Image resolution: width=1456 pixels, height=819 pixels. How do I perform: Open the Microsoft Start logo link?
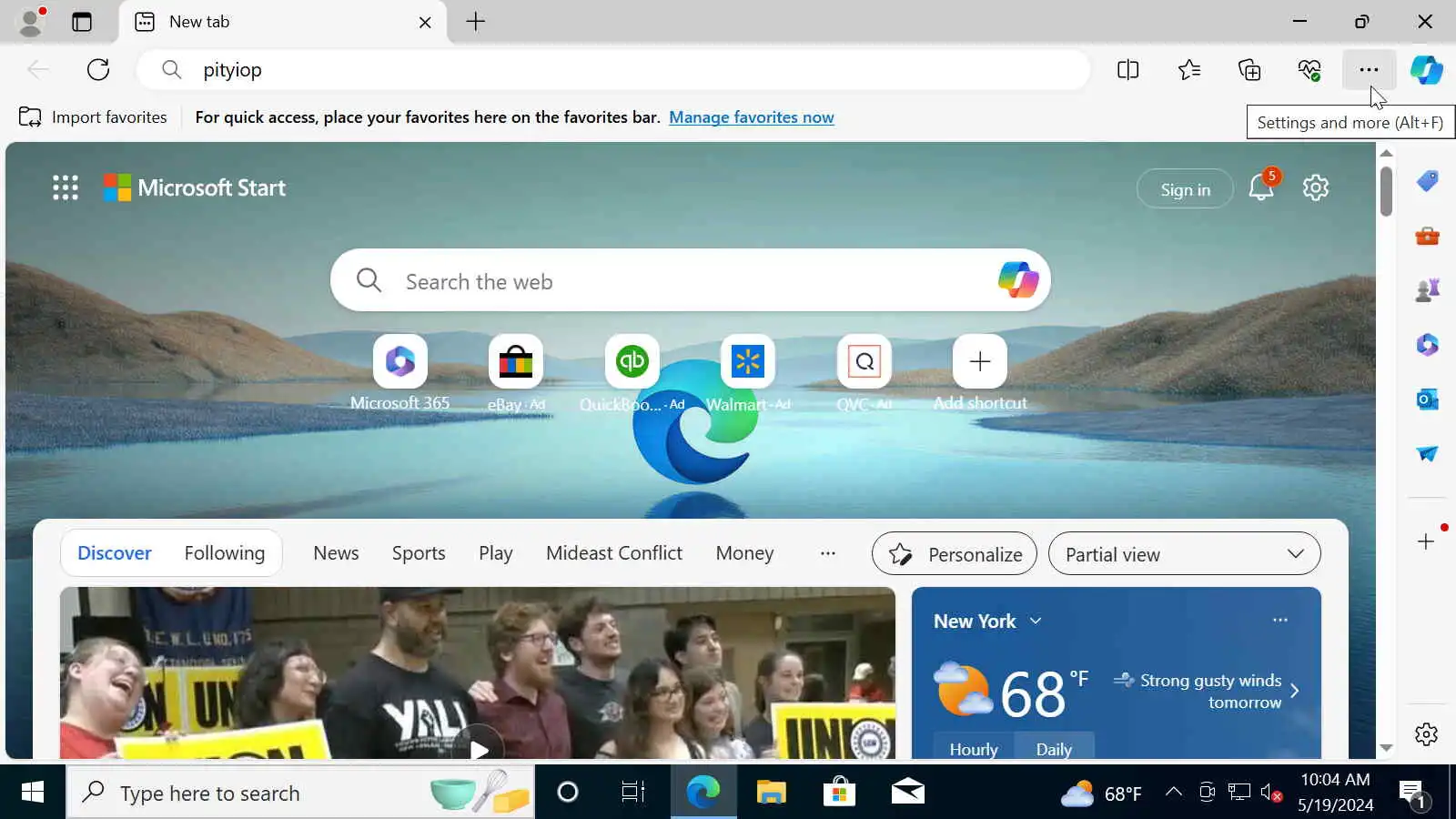[194, 187]
